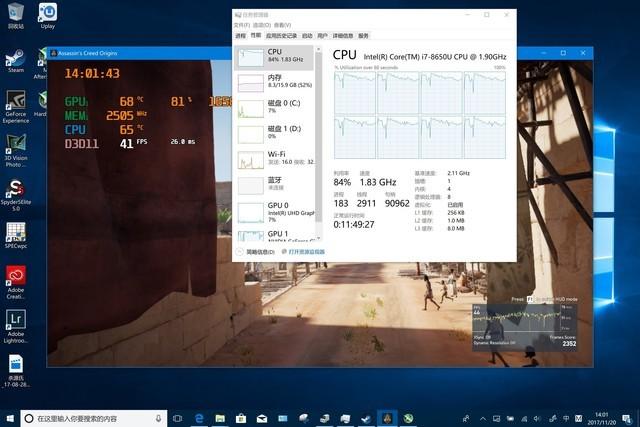Open the 文件(F) menu in Task Manager

click(242, 25)
